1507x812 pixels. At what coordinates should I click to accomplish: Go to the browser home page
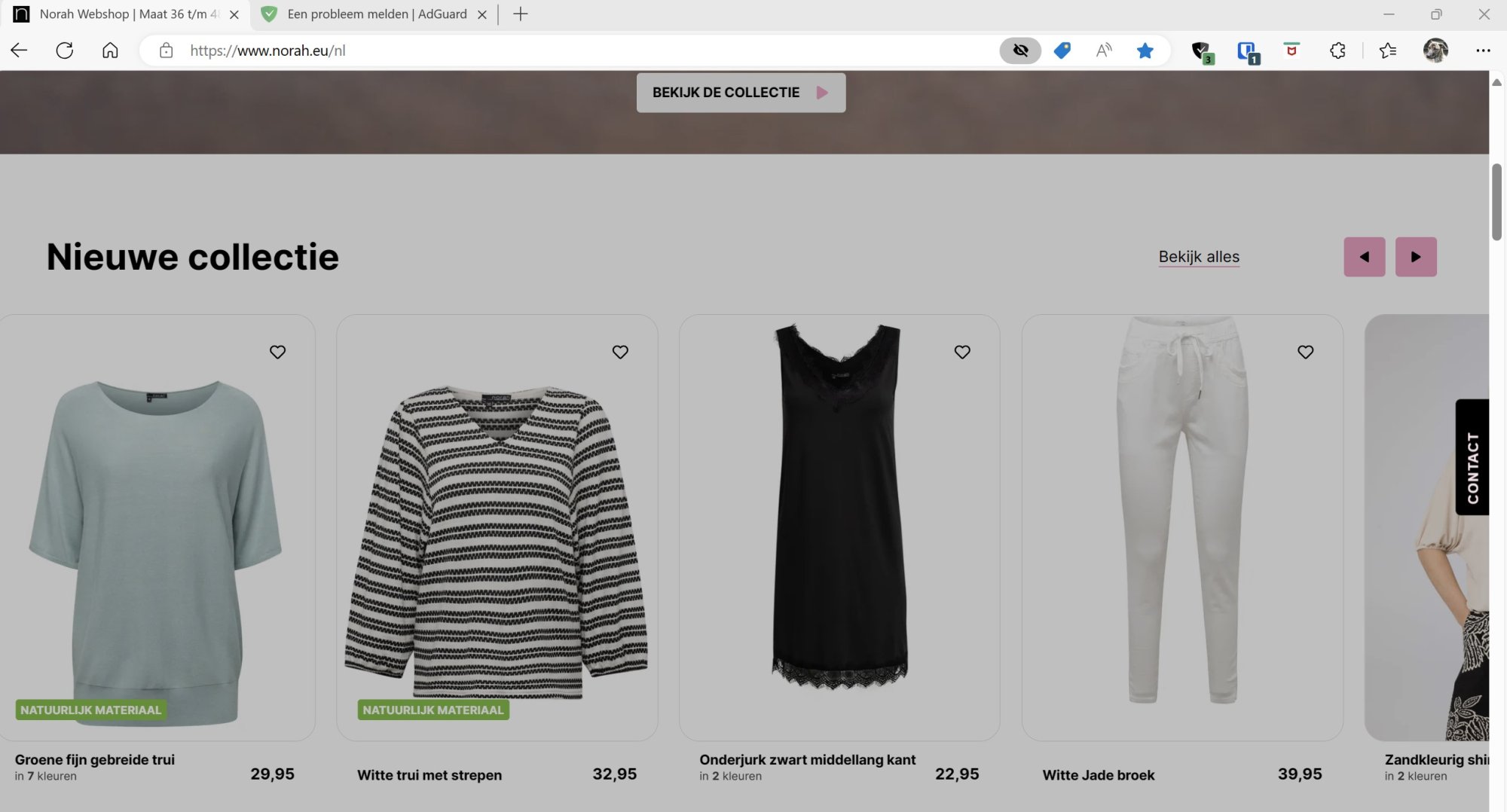[x=110, y=50]
